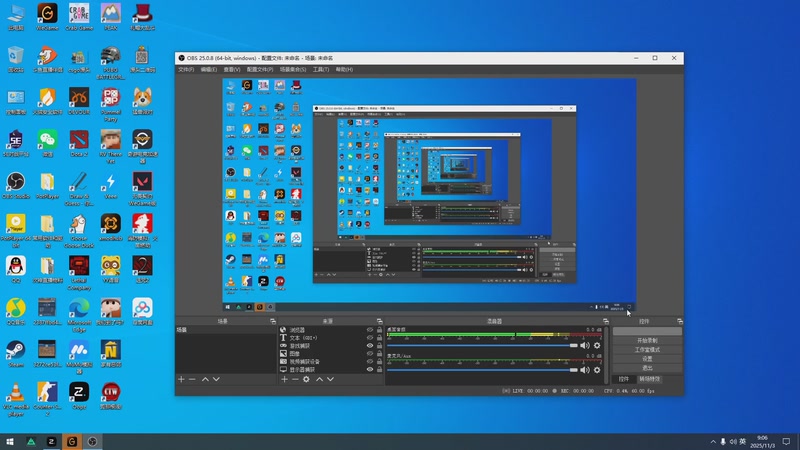The image size is (800, 450).
Task: Open the Recycle Bin on the desktop
Action: click(x=16, y=59)
